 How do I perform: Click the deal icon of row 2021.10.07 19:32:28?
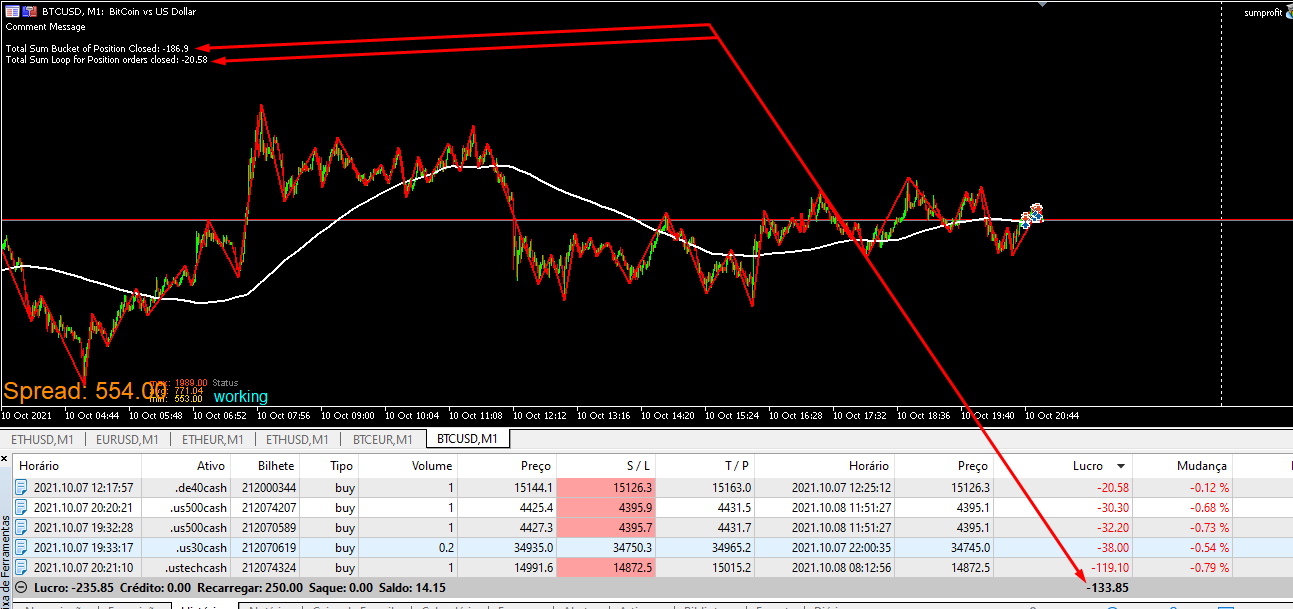22,528
